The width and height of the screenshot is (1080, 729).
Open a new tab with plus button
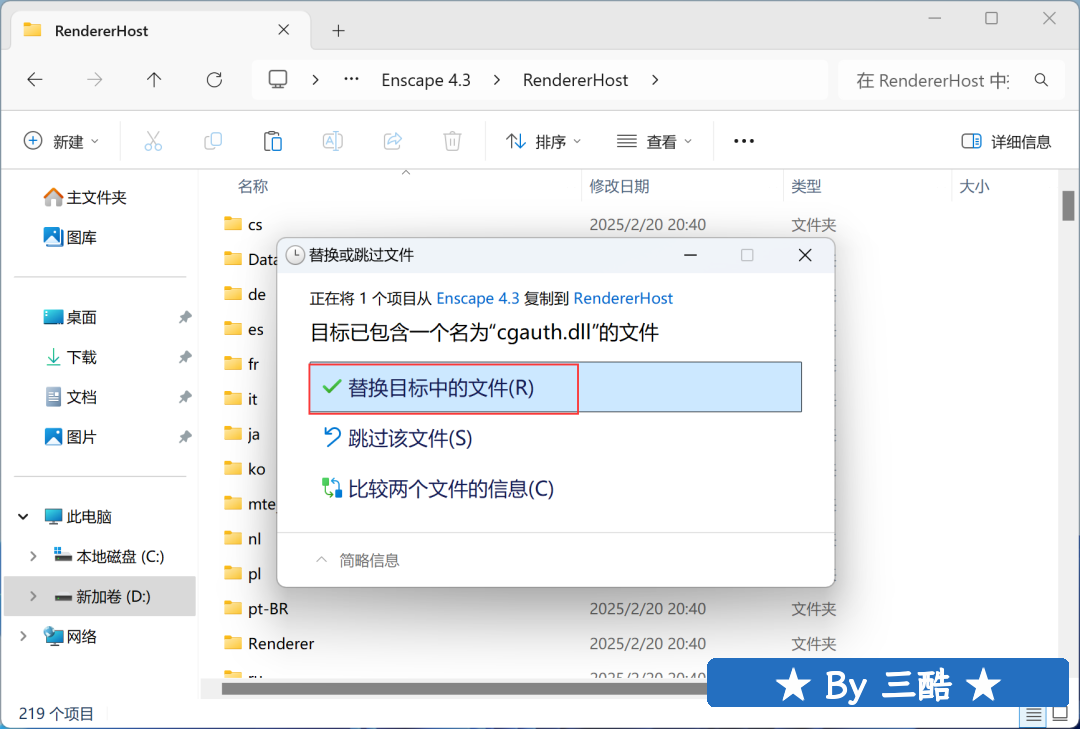coord(338,30)
